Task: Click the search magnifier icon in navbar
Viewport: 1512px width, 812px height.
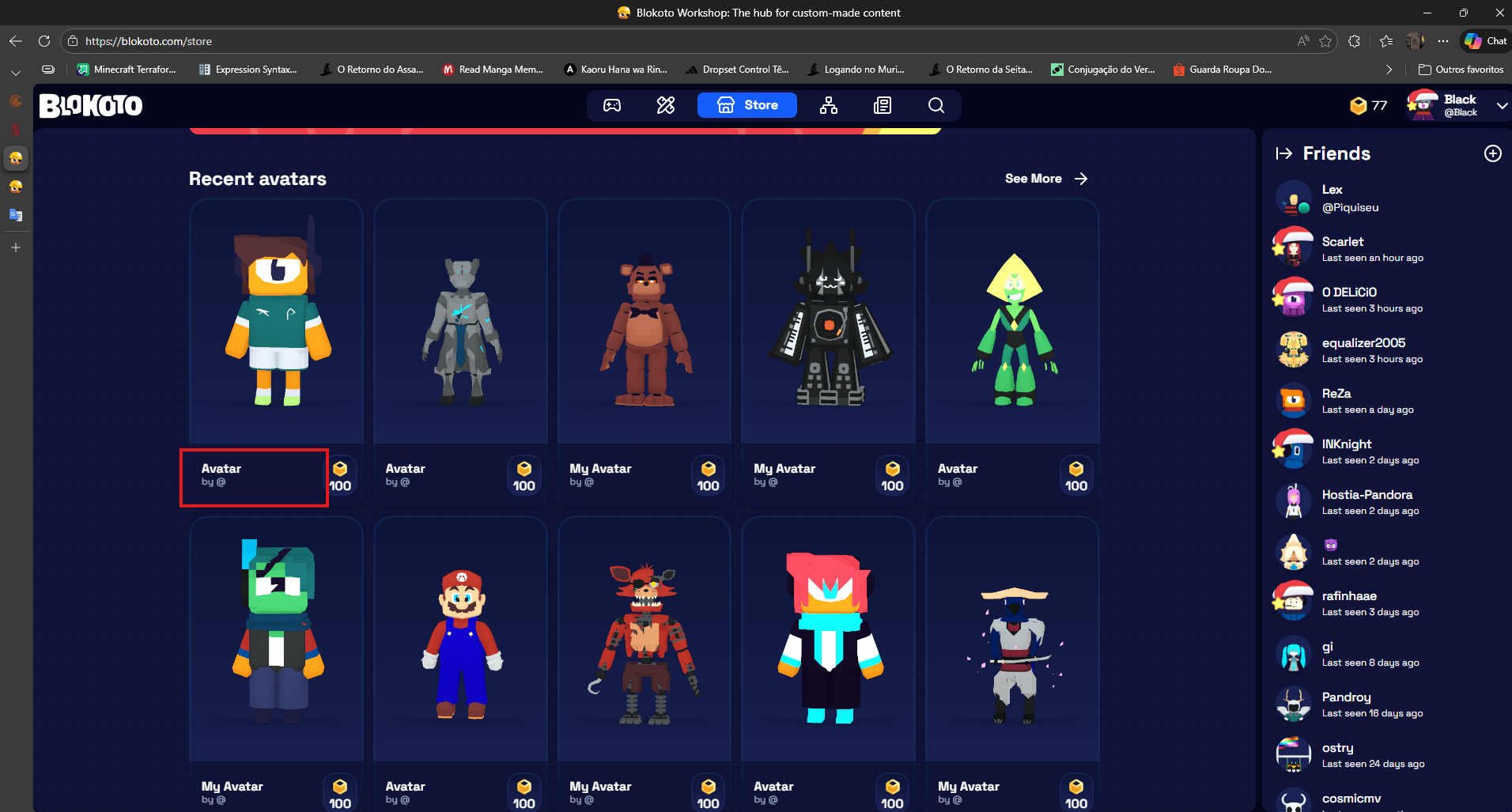Action: click(936, 105)
